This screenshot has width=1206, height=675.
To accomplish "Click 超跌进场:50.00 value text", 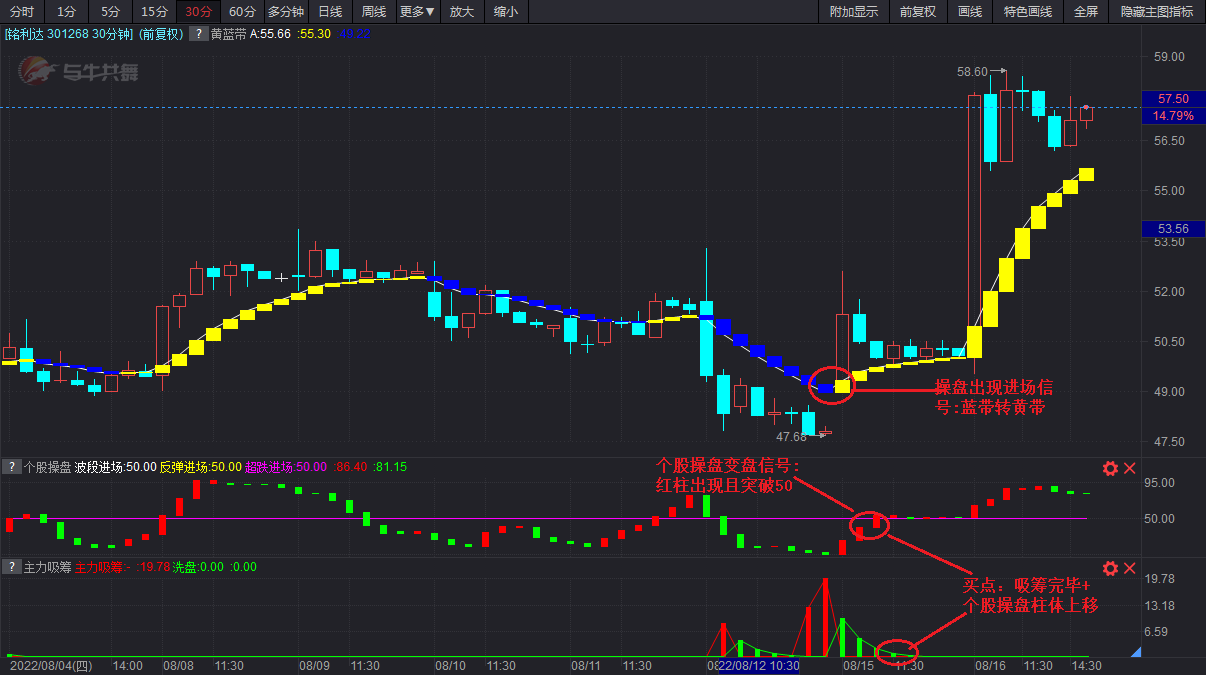I will click(x=287, y=467).
